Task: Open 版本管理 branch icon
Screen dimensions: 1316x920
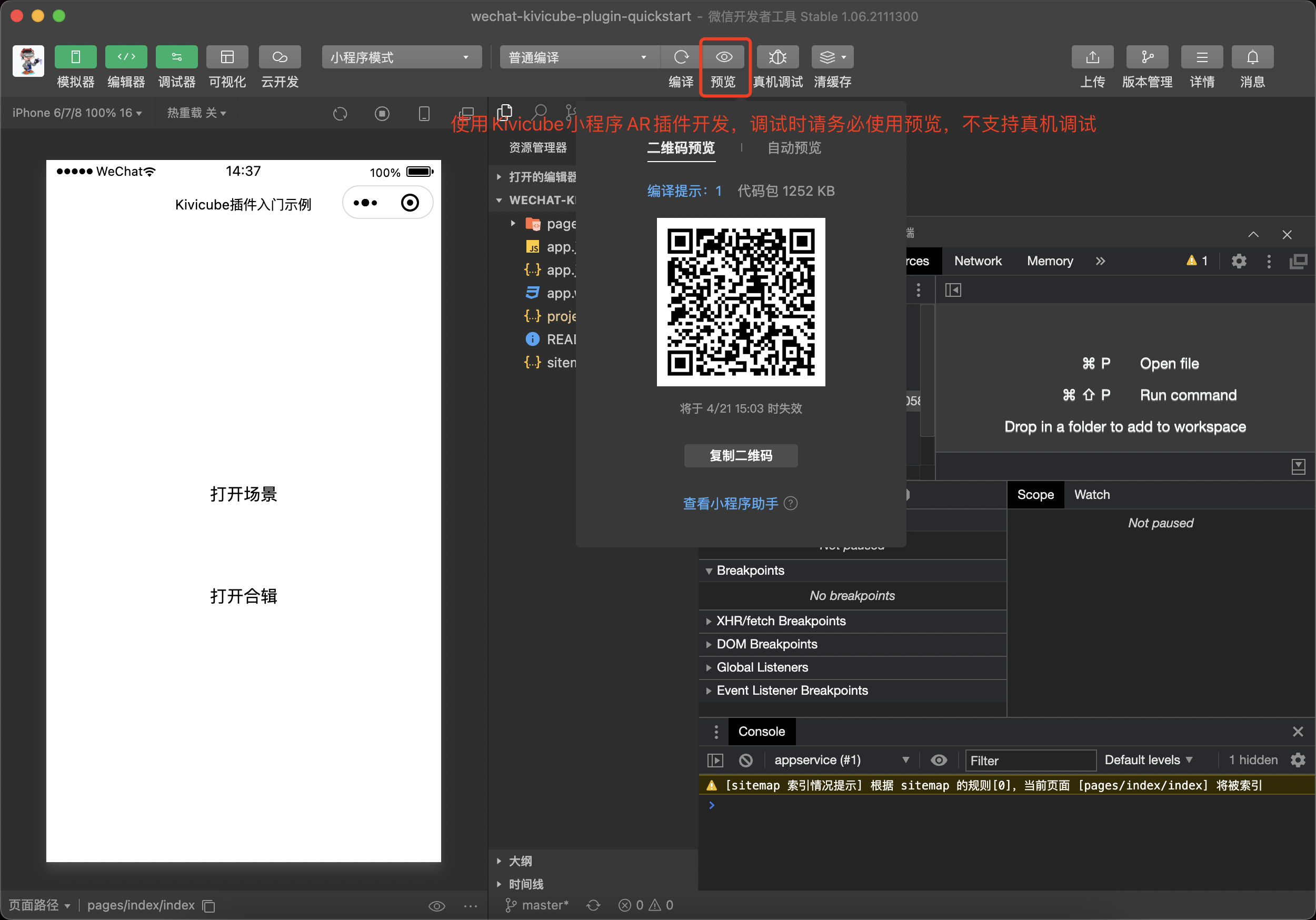Action: pos(1147,57)
